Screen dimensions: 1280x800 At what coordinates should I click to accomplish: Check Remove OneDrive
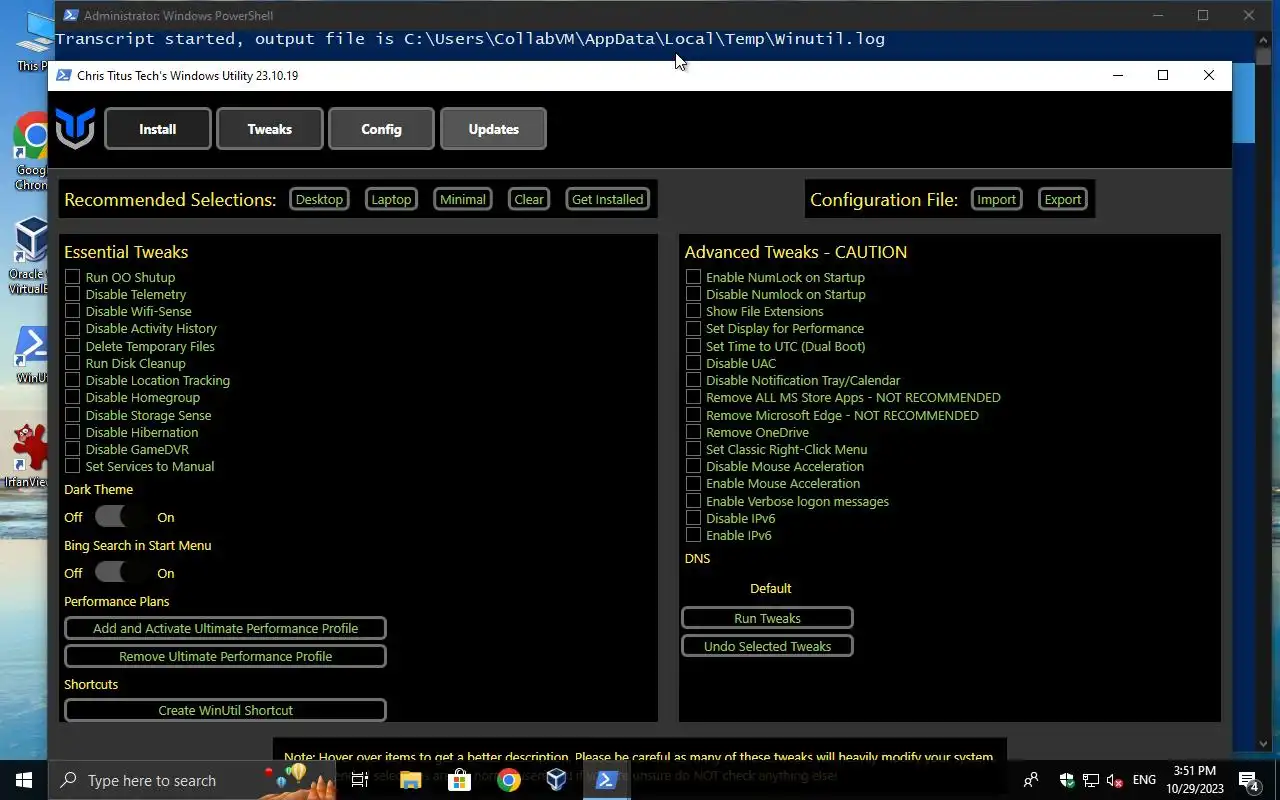693,432
